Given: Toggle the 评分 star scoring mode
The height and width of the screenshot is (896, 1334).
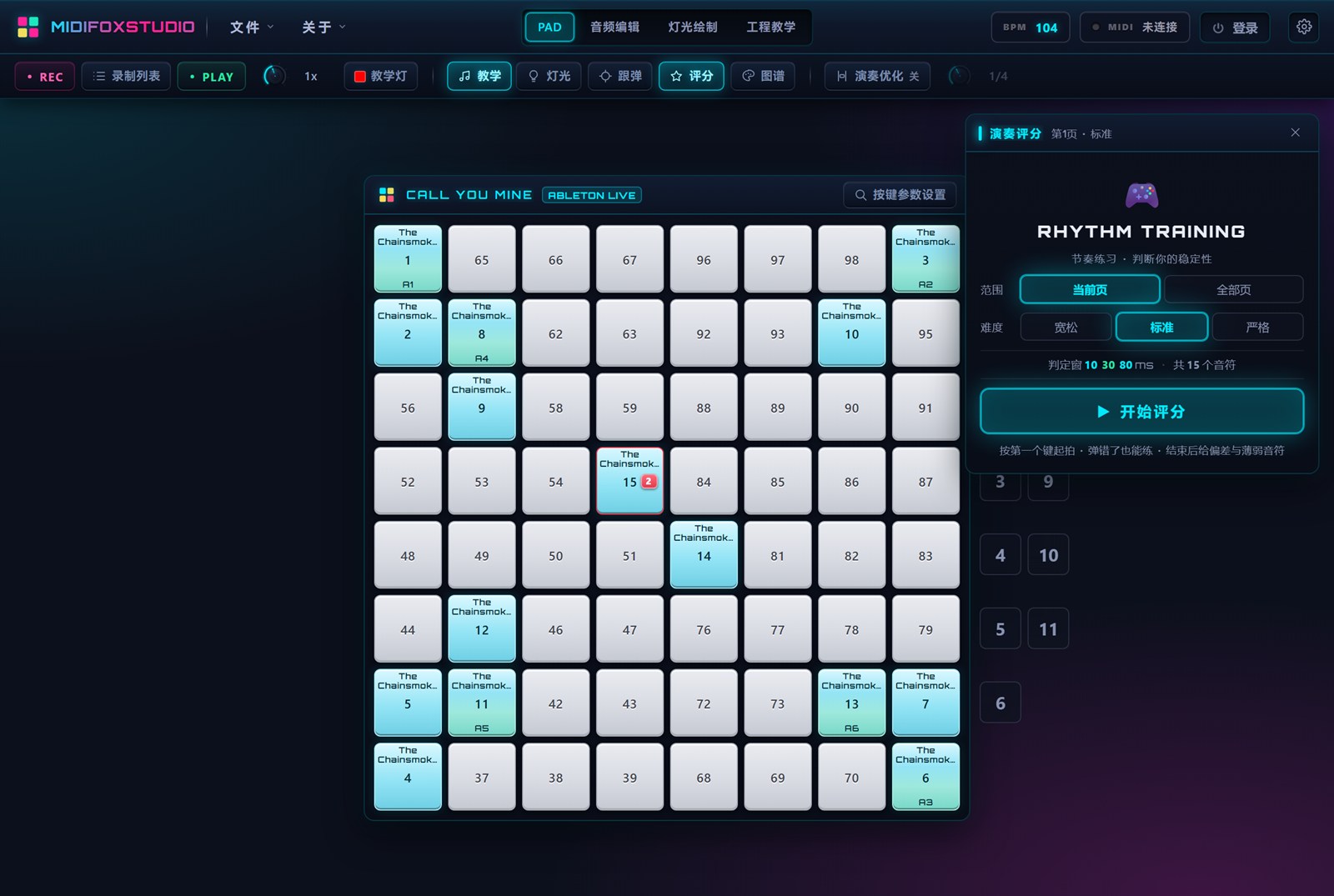Looking at the screenshot, I should (x=691, y=76).
